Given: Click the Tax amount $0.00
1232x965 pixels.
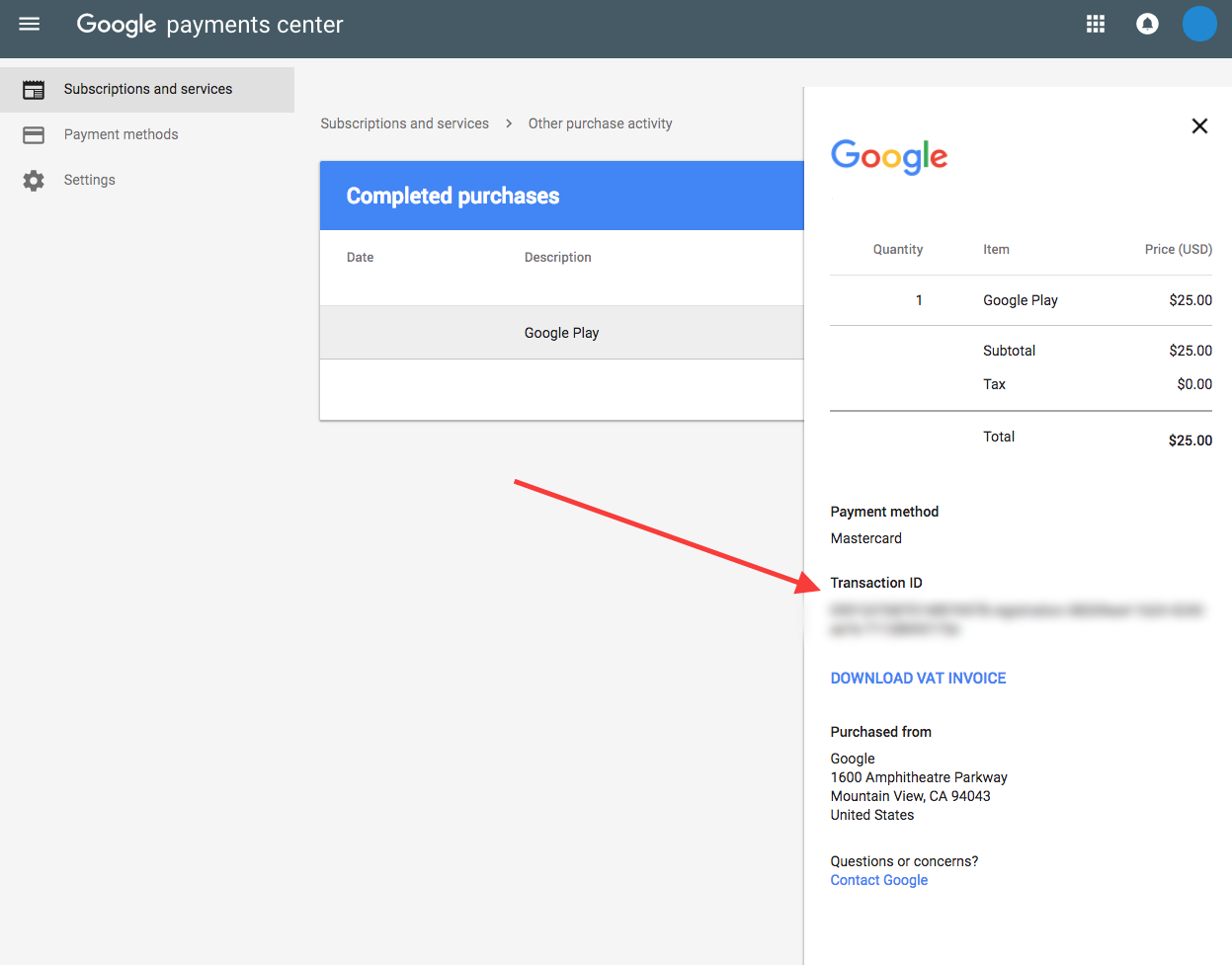Looking at the screenshot, I should tap(1194, 384).
